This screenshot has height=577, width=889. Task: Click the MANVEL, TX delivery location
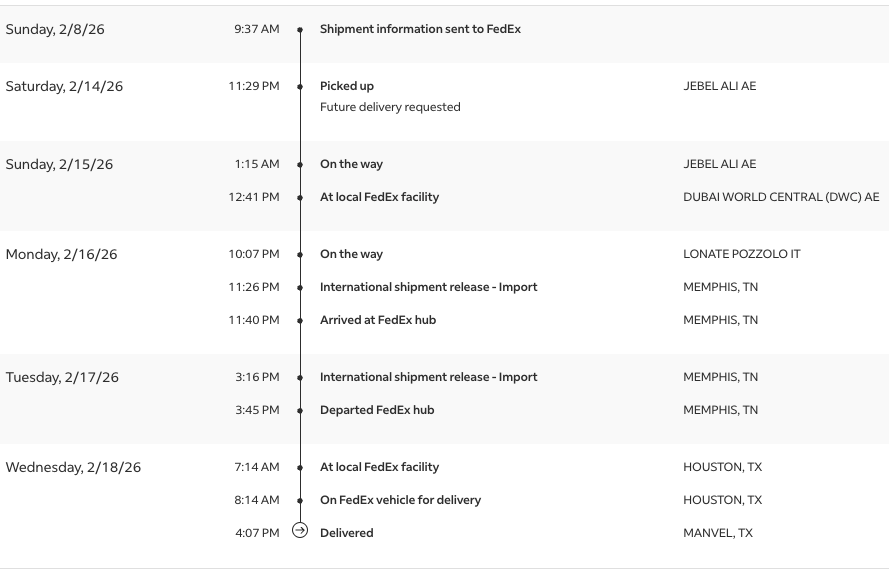pyautogui.click(x=717, y=533)
